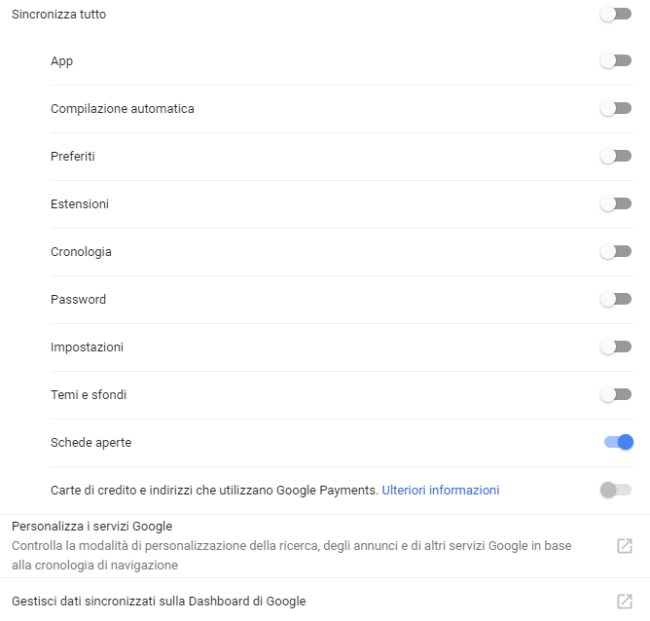Select the Cronologia label text
The height and width of the screenshot is (621, 650).
[x=81, y=251]
